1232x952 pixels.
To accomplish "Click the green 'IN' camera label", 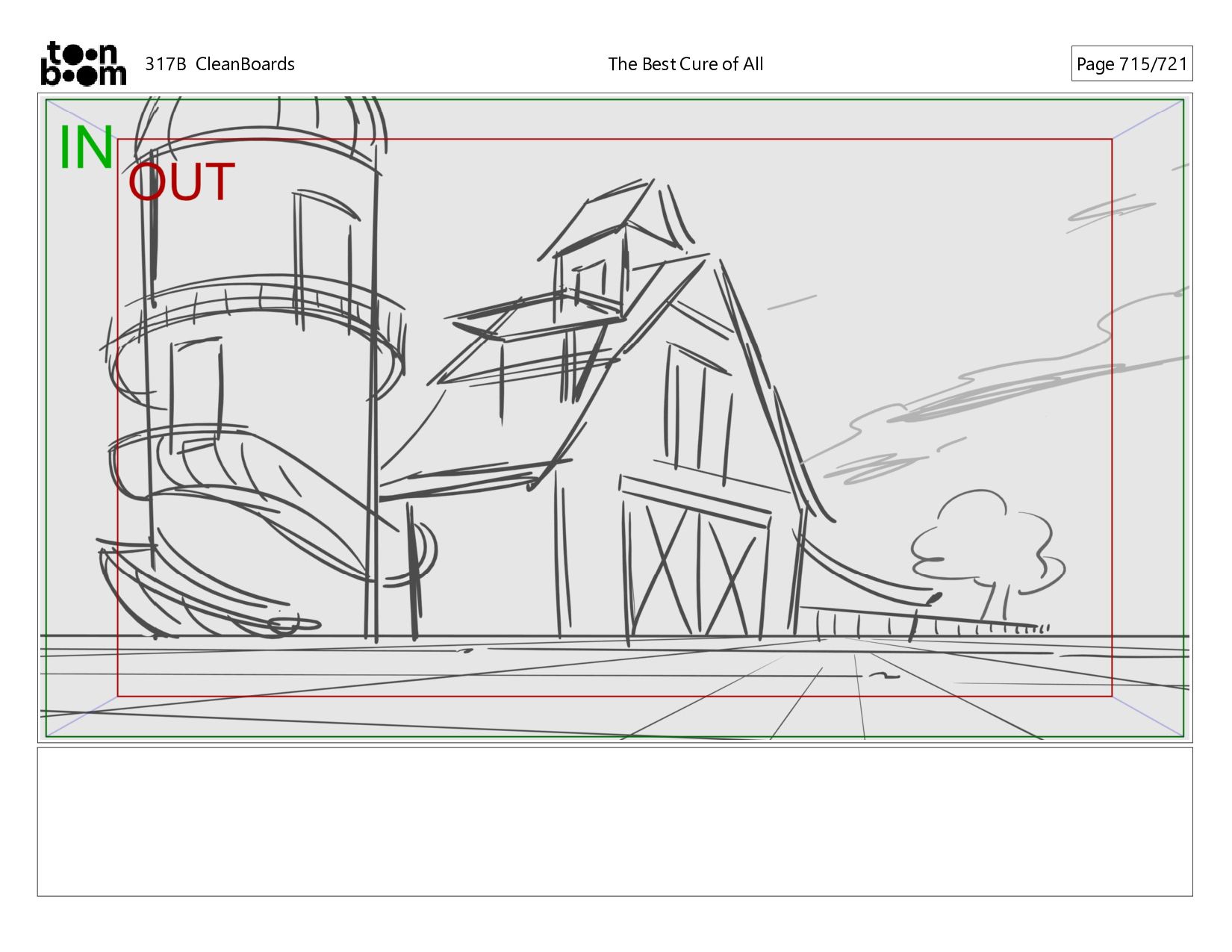I will [x=87, y=148].
